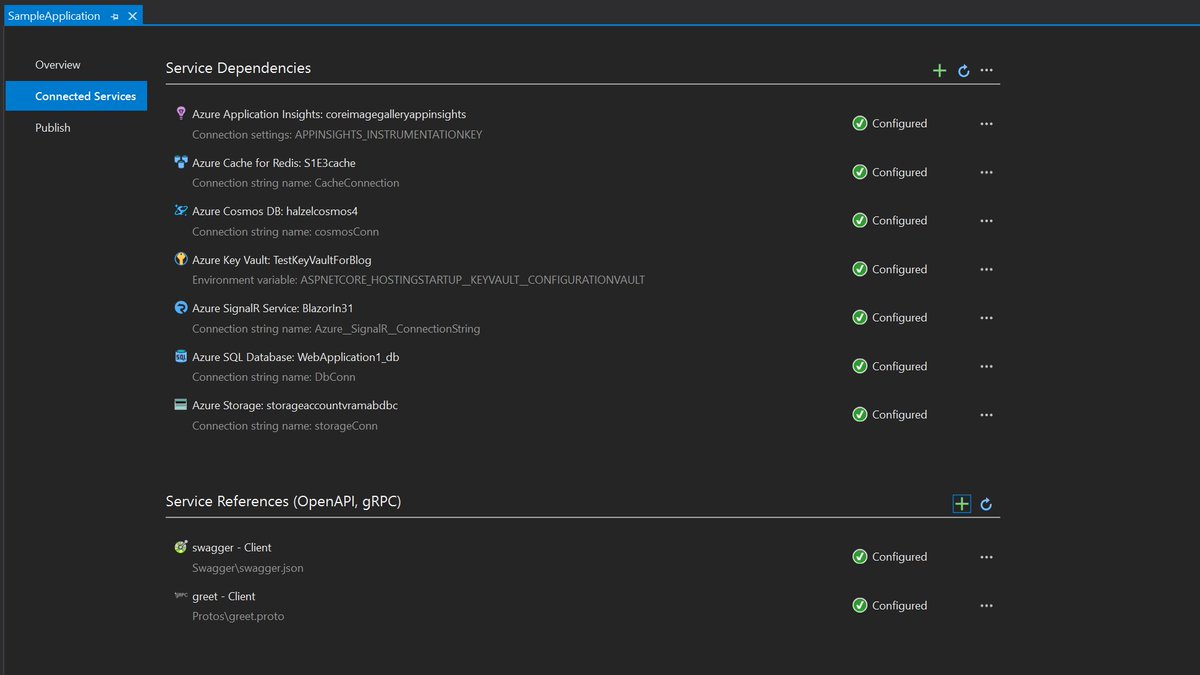Refresh the Service References list
Viewport: 1200px width, 675px height.
[x=986, y=505]
